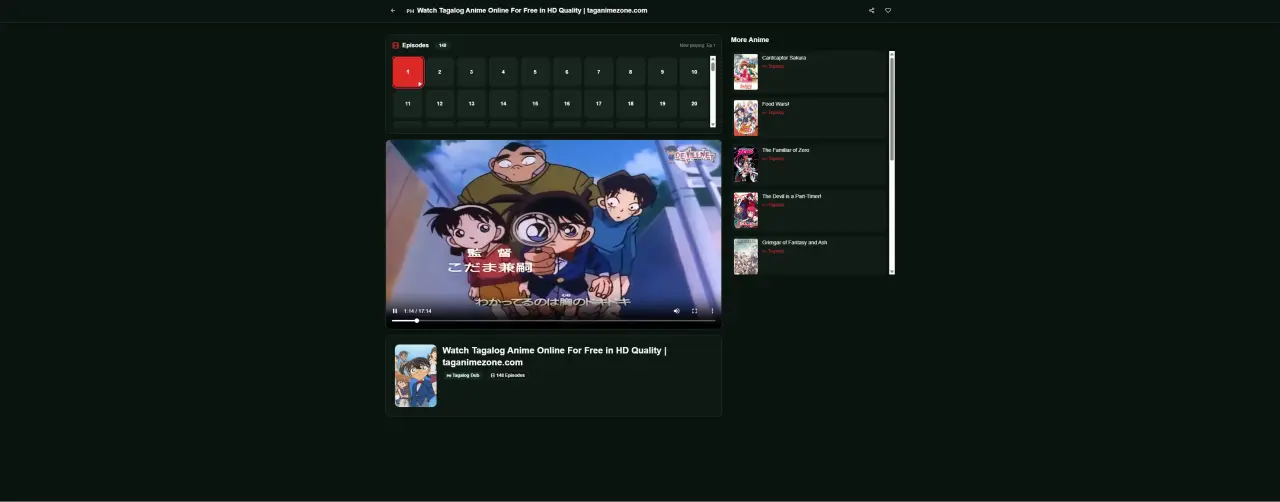Click the share icon in the header
This screenshot has height=502, width=1280.
pos(871,11)
